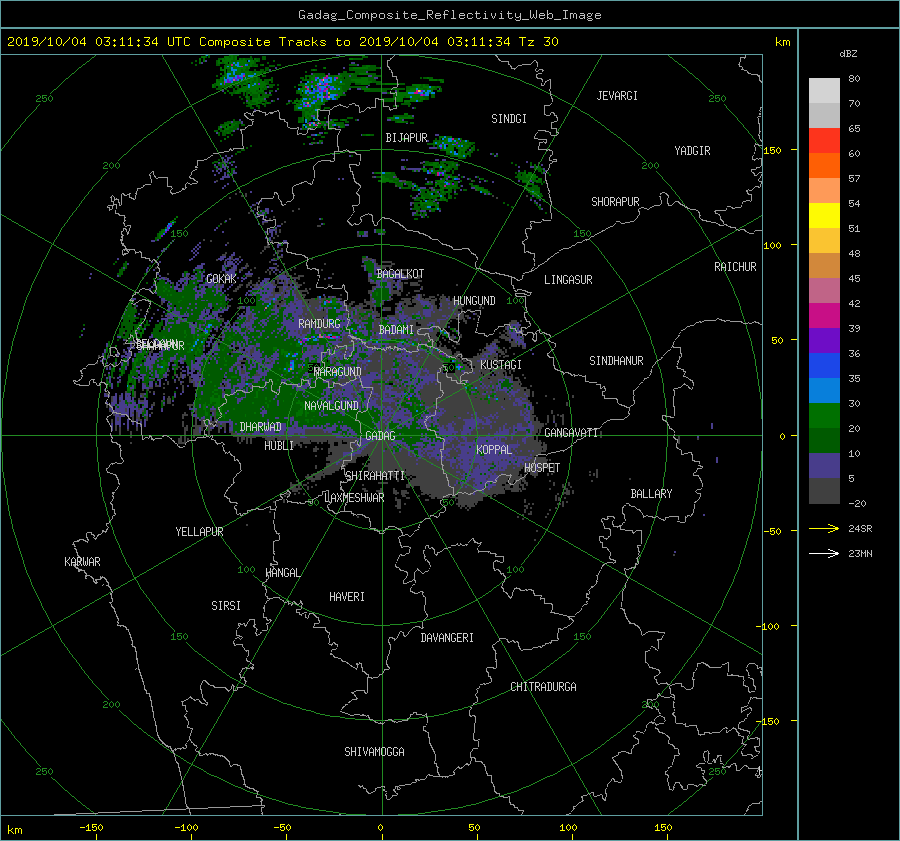Click the white 23MN track arrow
This screenshot has width=900, height=841.
click(x=824, y=554)
